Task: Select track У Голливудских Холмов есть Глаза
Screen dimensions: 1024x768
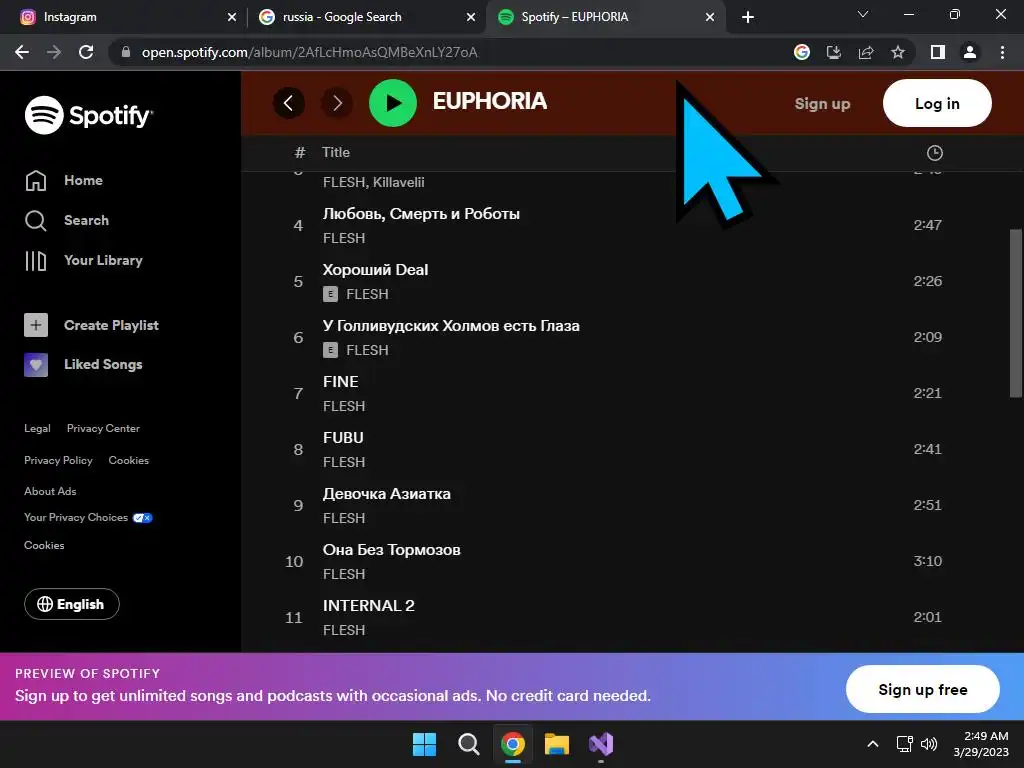Action: (451, 326)
